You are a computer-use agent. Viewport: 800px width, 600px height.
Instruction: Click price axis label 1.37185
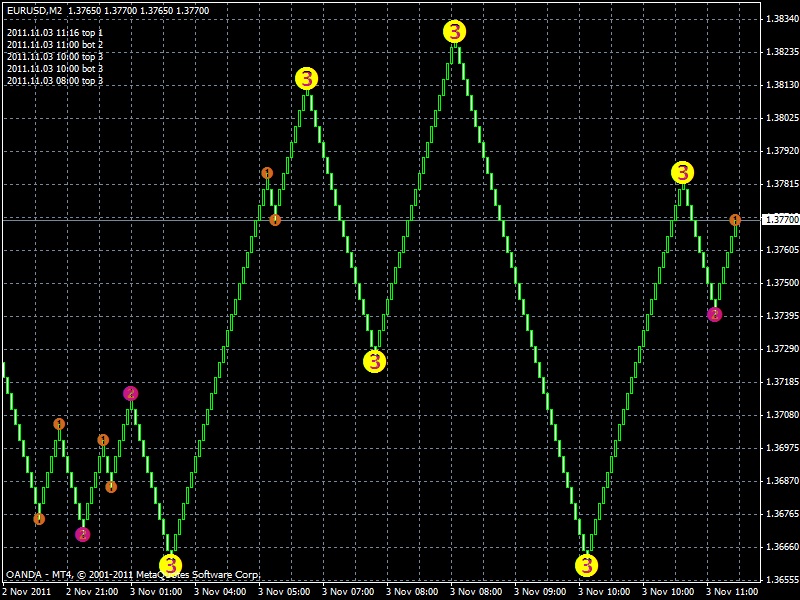(782, 382)
